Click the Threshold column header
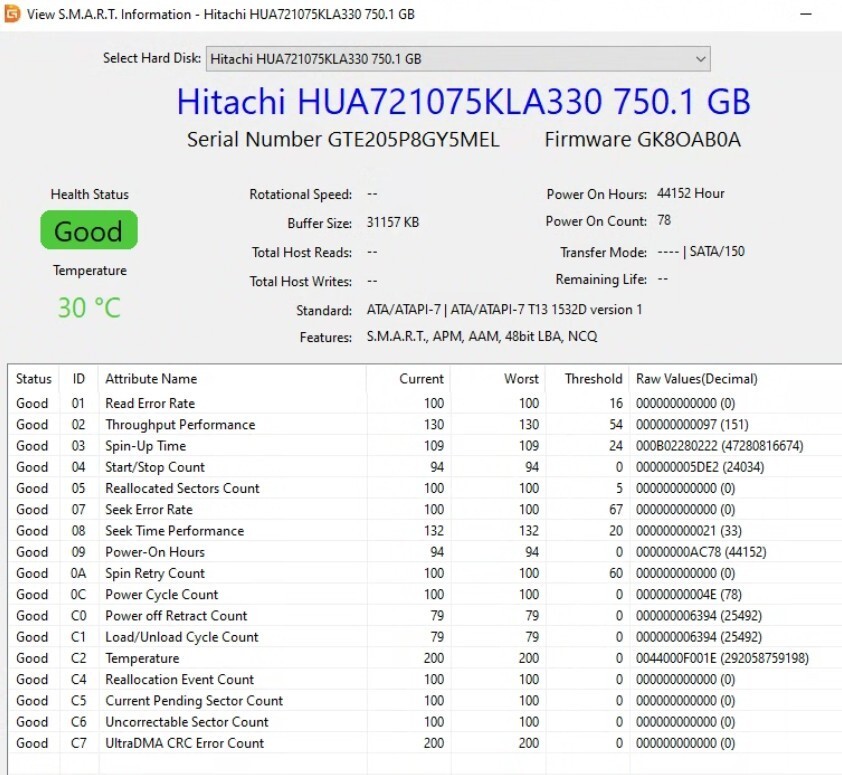Image resolution: width=842 pixels, height=775 pixels. [587, 379]
